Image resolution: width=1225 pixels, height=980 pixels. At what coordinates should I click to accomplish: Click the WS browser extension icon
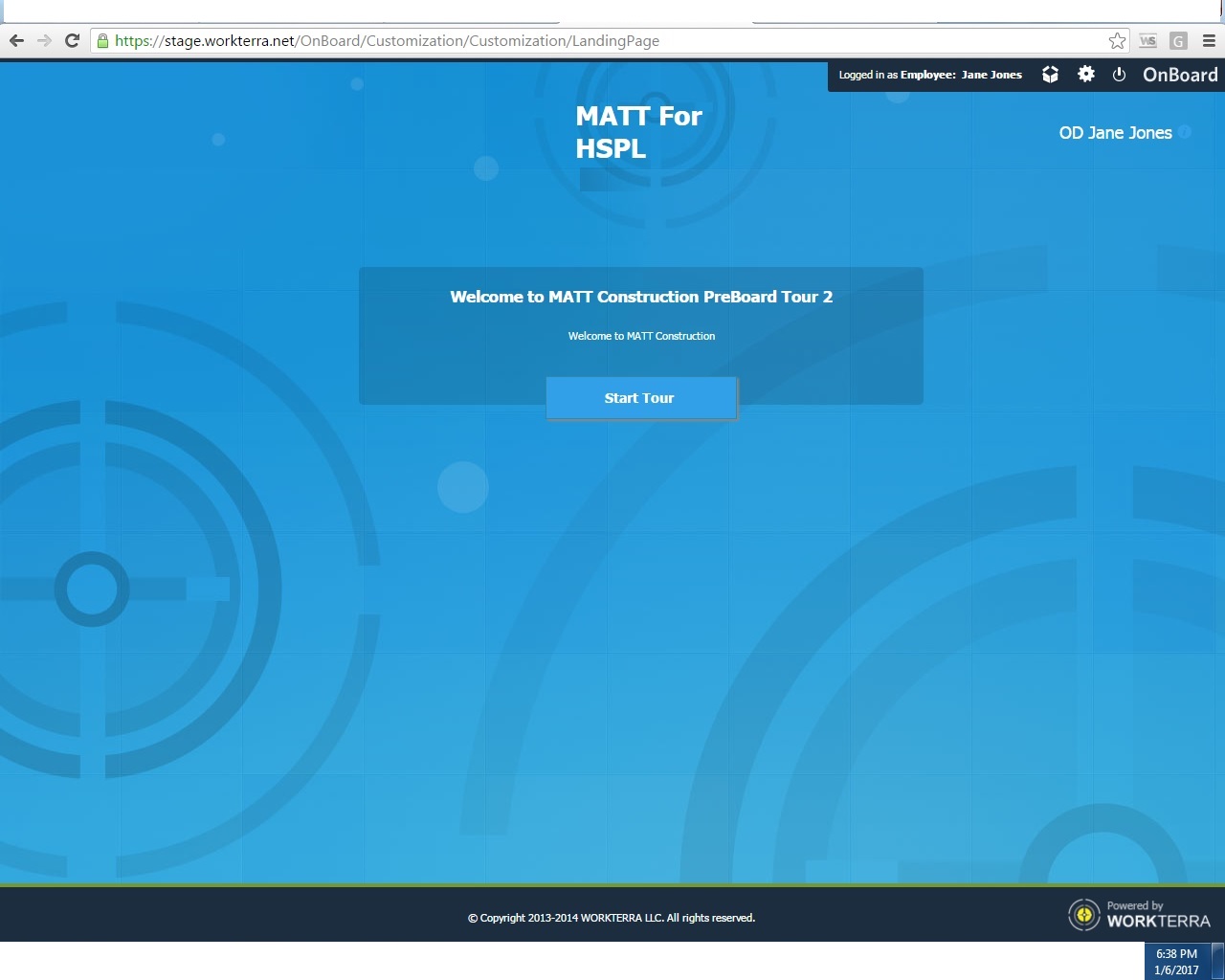(x=1147, y=41)
